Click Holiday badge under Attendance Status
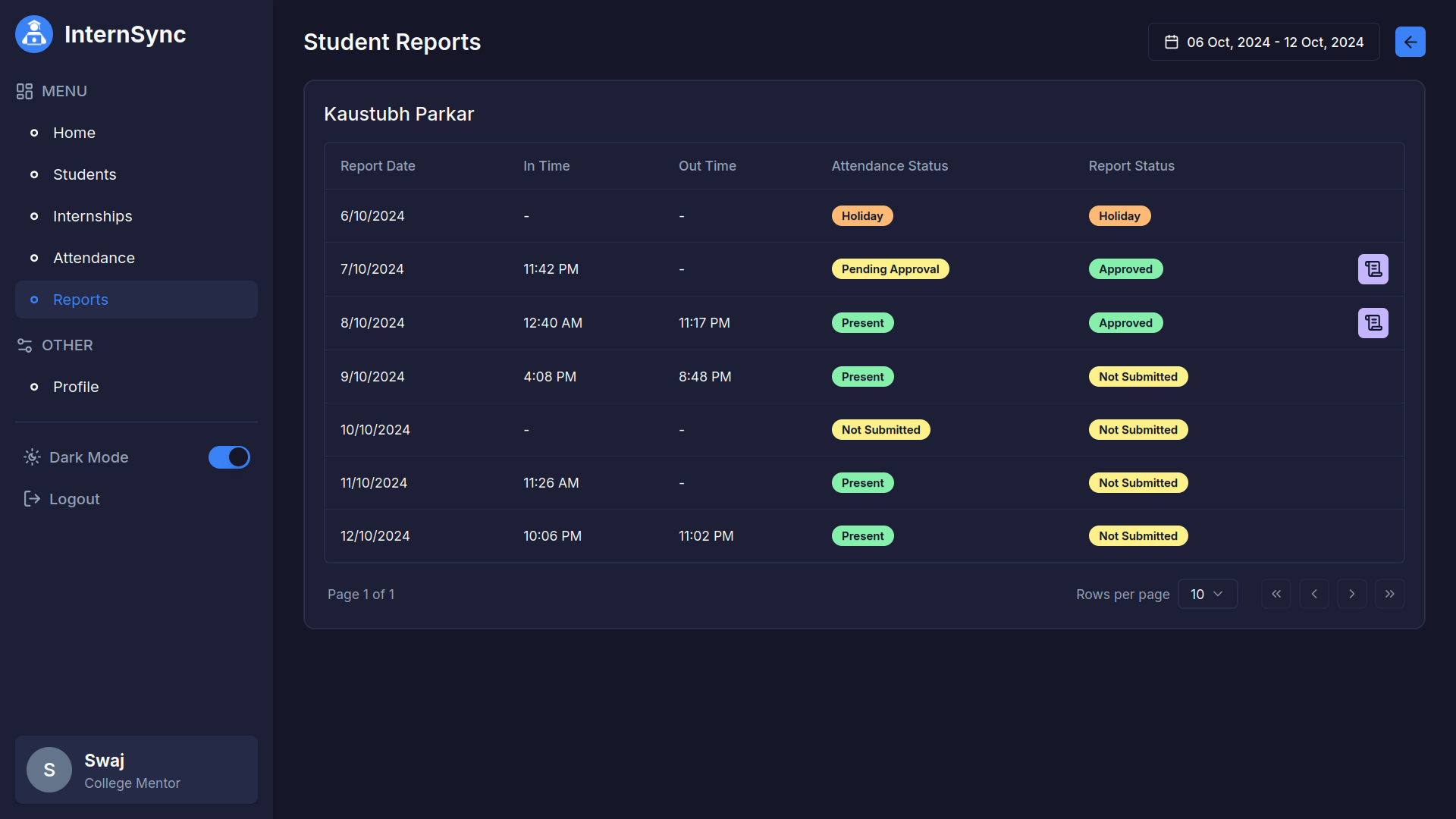Viewport: 1456px width, 819px height. click(862, 216)
